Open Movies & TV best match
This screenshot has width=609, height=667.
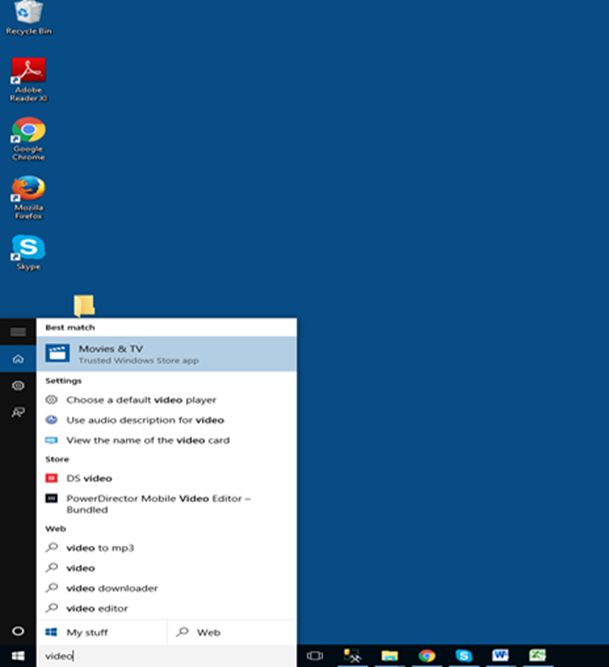click(x=166, y=354)
